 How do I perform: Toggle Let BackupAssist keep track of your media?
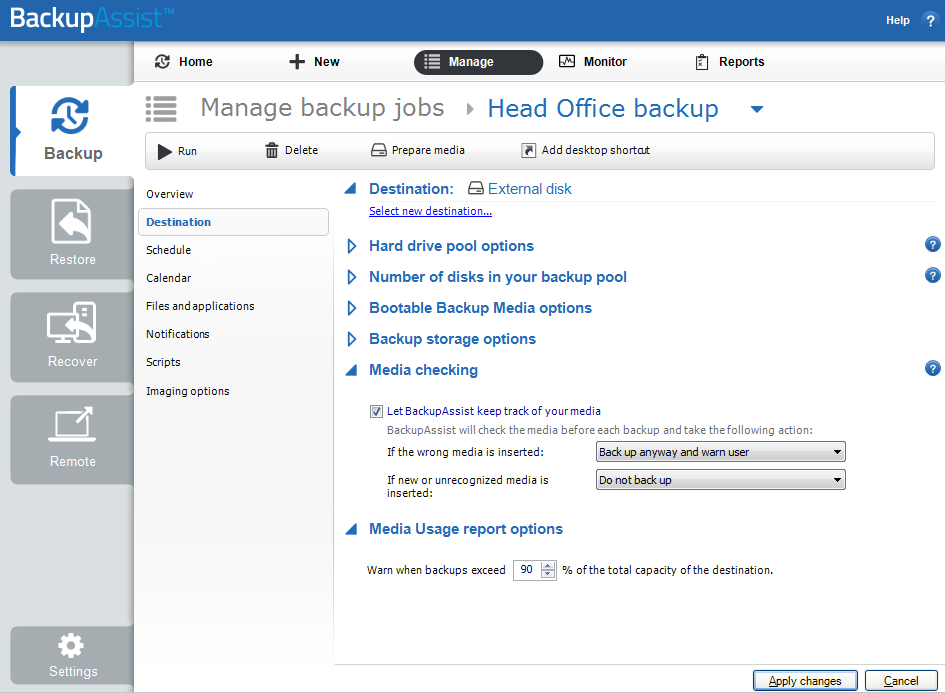click(376, 412)
